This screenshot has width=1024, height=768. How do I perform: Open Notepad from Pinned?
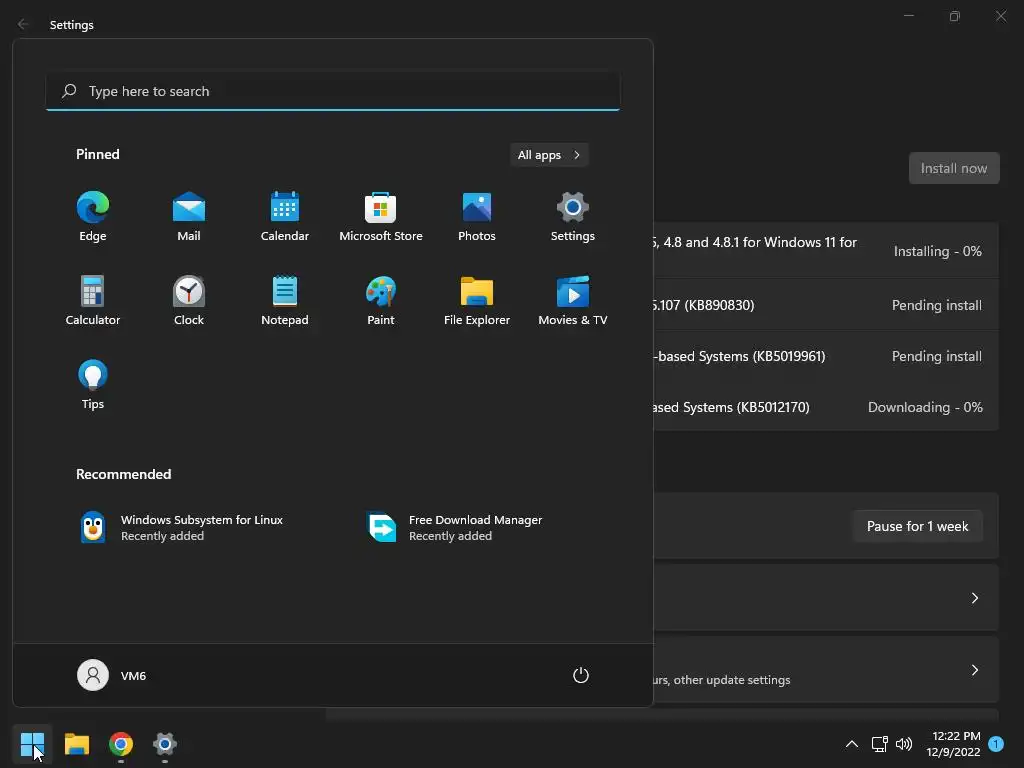285,300
